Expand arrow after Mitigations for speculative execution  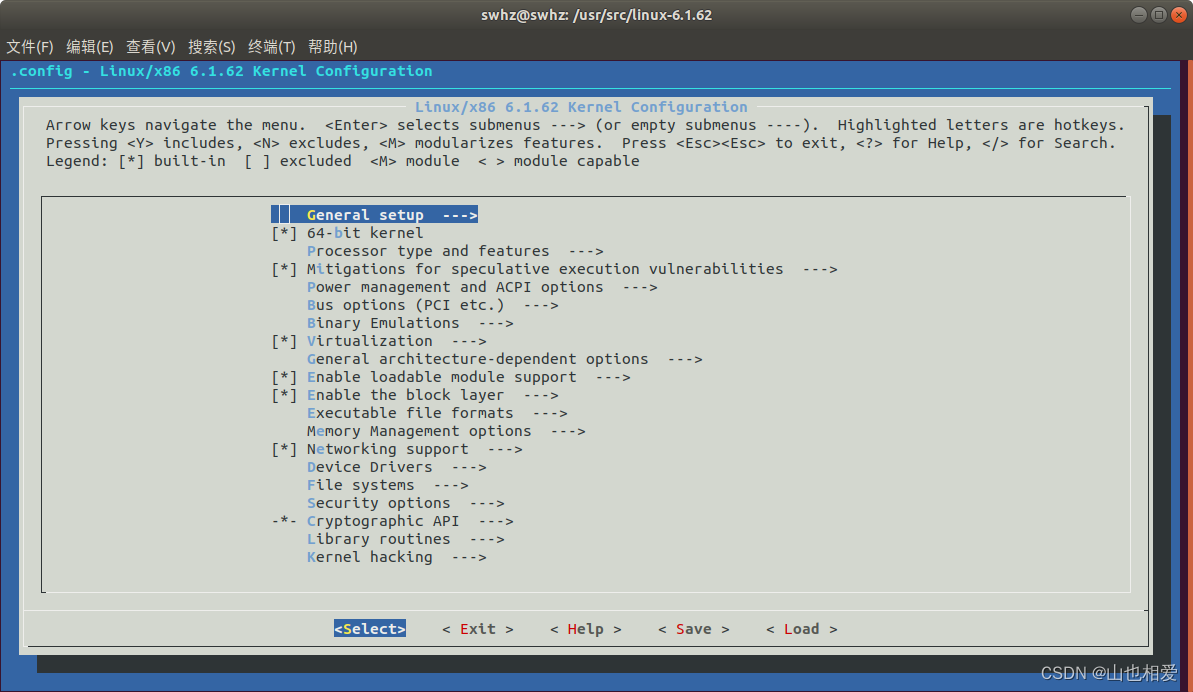tap(819, 269)
